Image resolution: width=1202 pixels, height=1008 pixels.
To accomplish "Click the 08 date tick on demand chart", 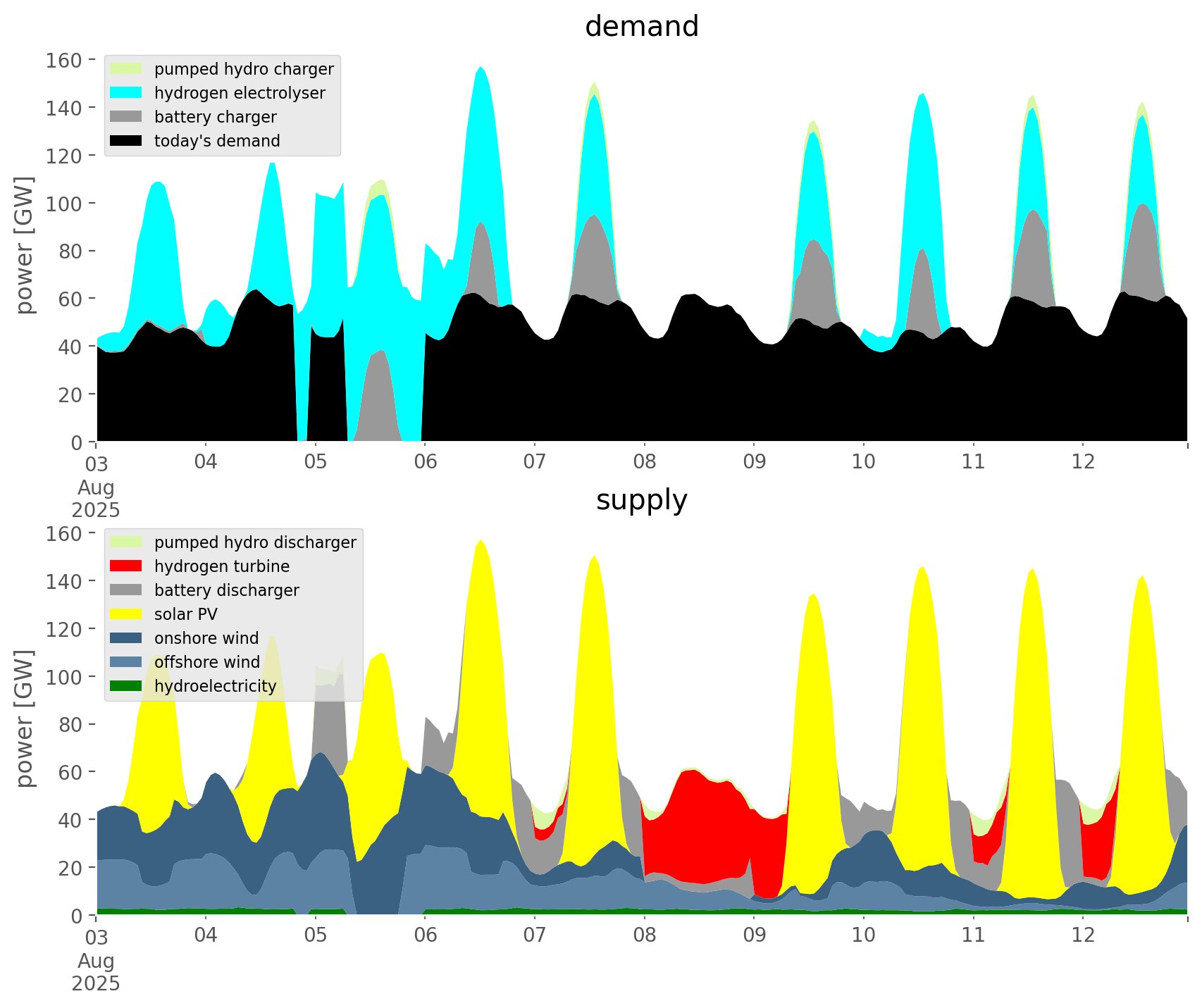I will [644, 462].
